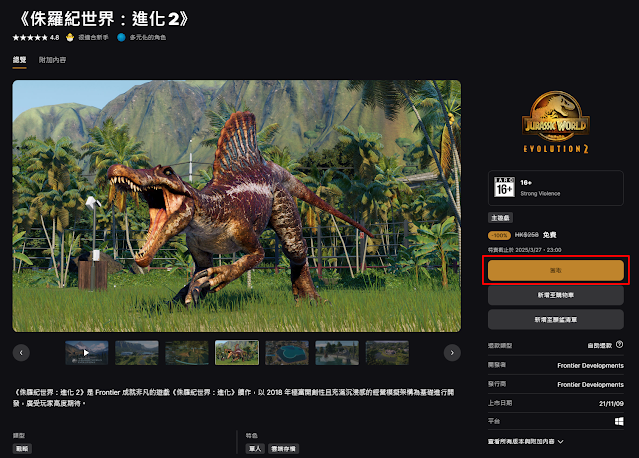This screenshot has height=458, width=639.
Task: Go to next screenshot with right arrow
Action: coord(452,352)
